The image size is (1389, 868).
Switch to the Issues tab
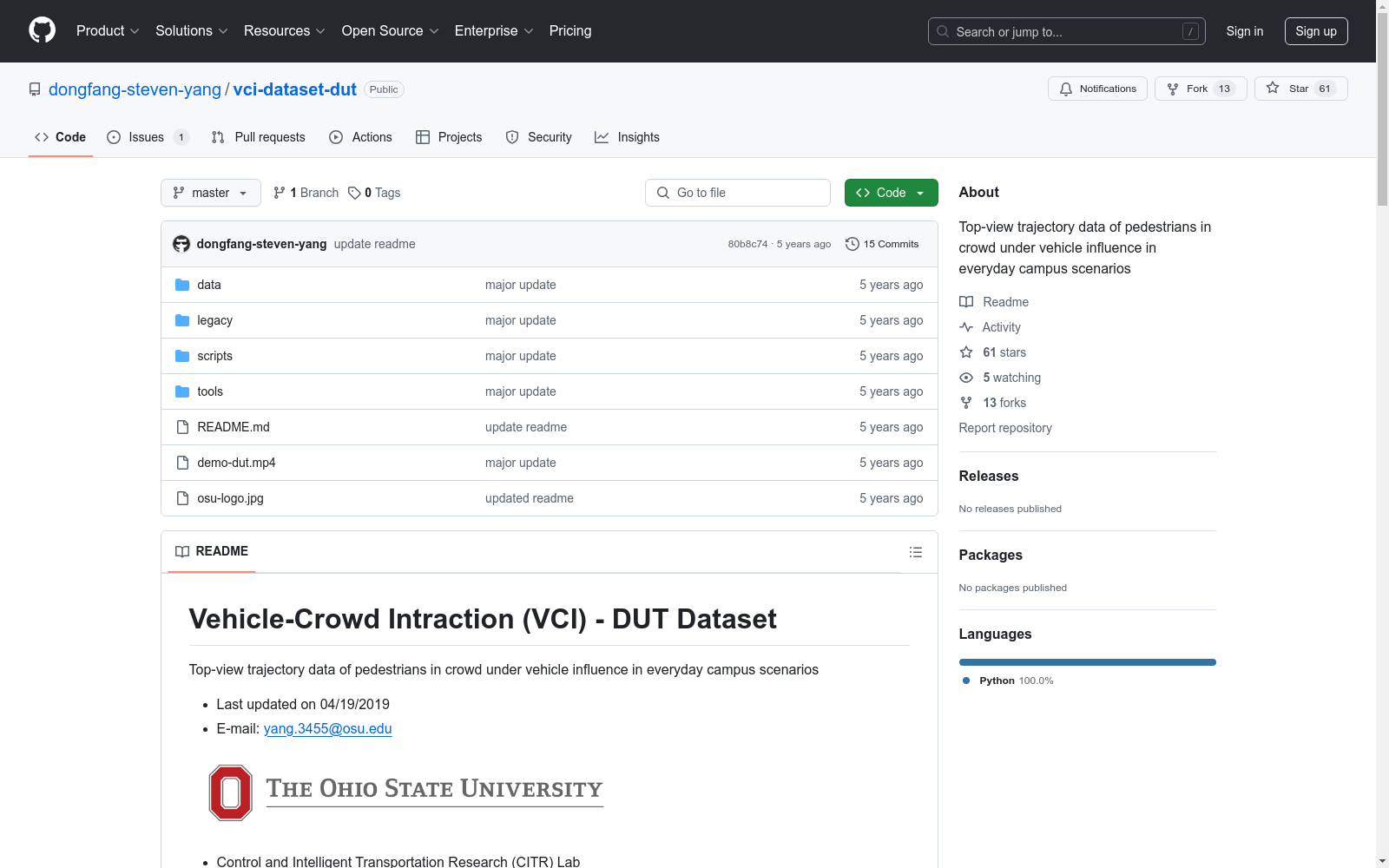pyautogui.click(x=148, y=137)
